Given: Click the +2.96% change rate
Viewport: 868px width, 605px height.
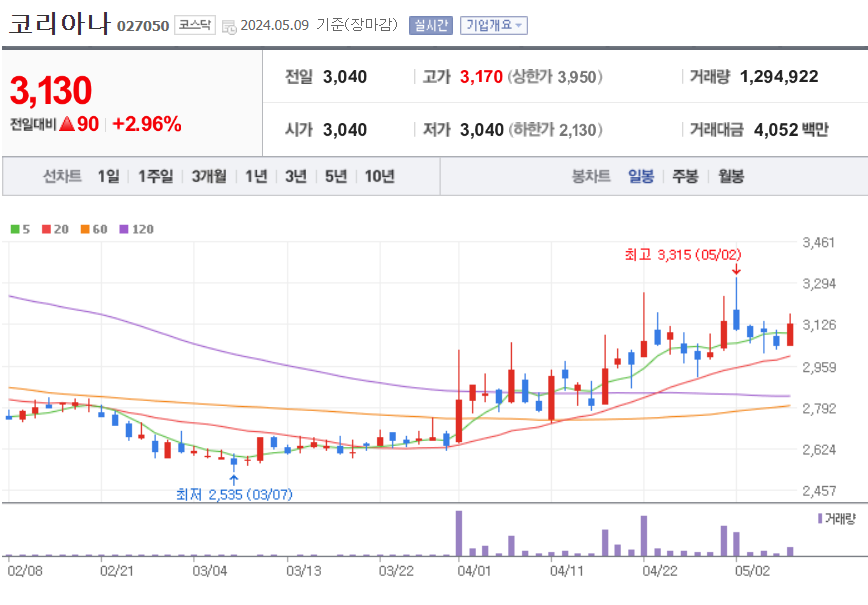Looking at the screenshot, I should (147, 124).
